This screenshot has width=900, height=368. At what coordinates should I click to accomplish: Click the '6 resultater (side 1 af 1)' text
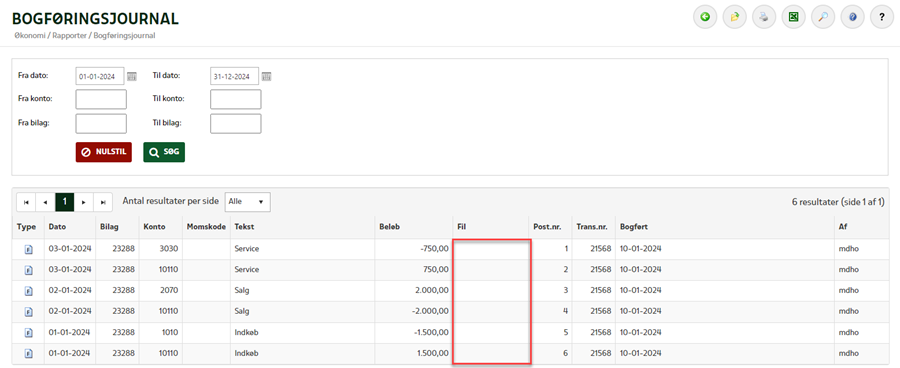[838, 202]
